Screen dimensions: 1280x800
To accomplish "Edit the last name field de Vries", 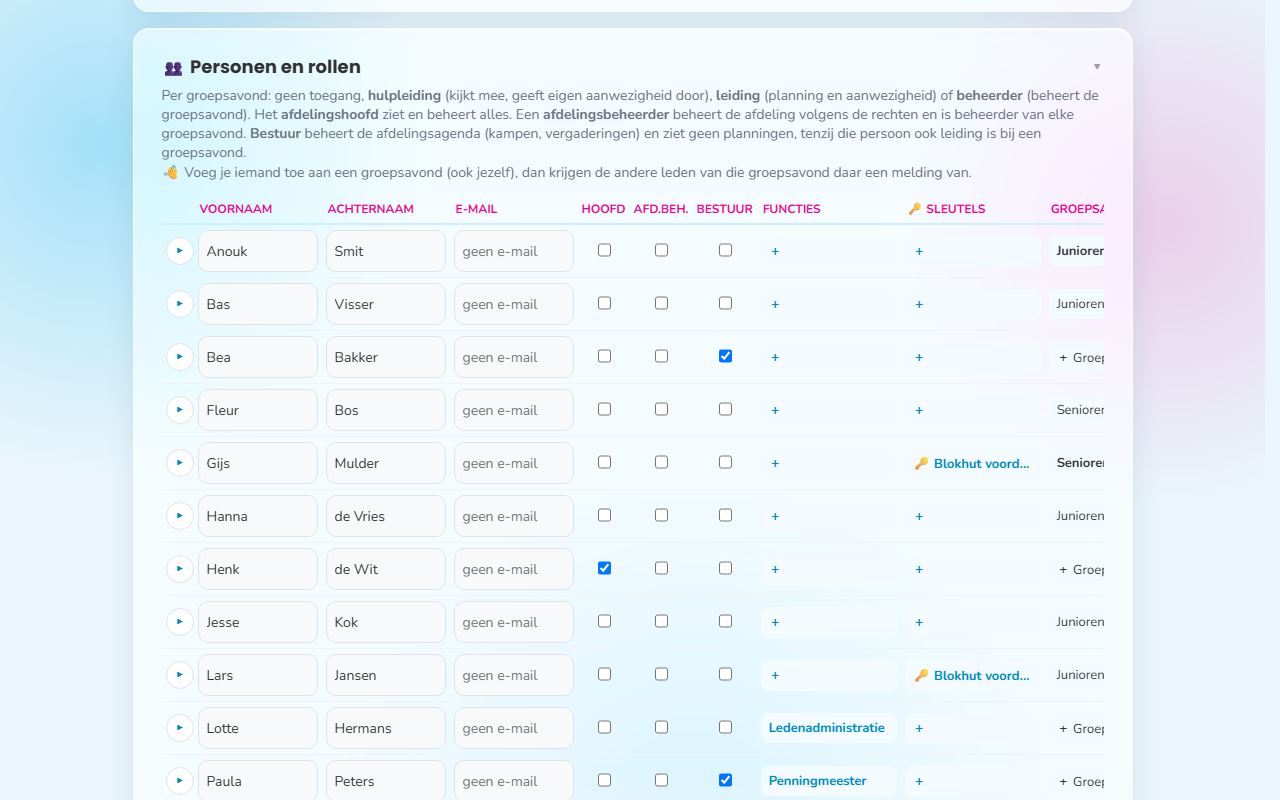I will 386,516.
